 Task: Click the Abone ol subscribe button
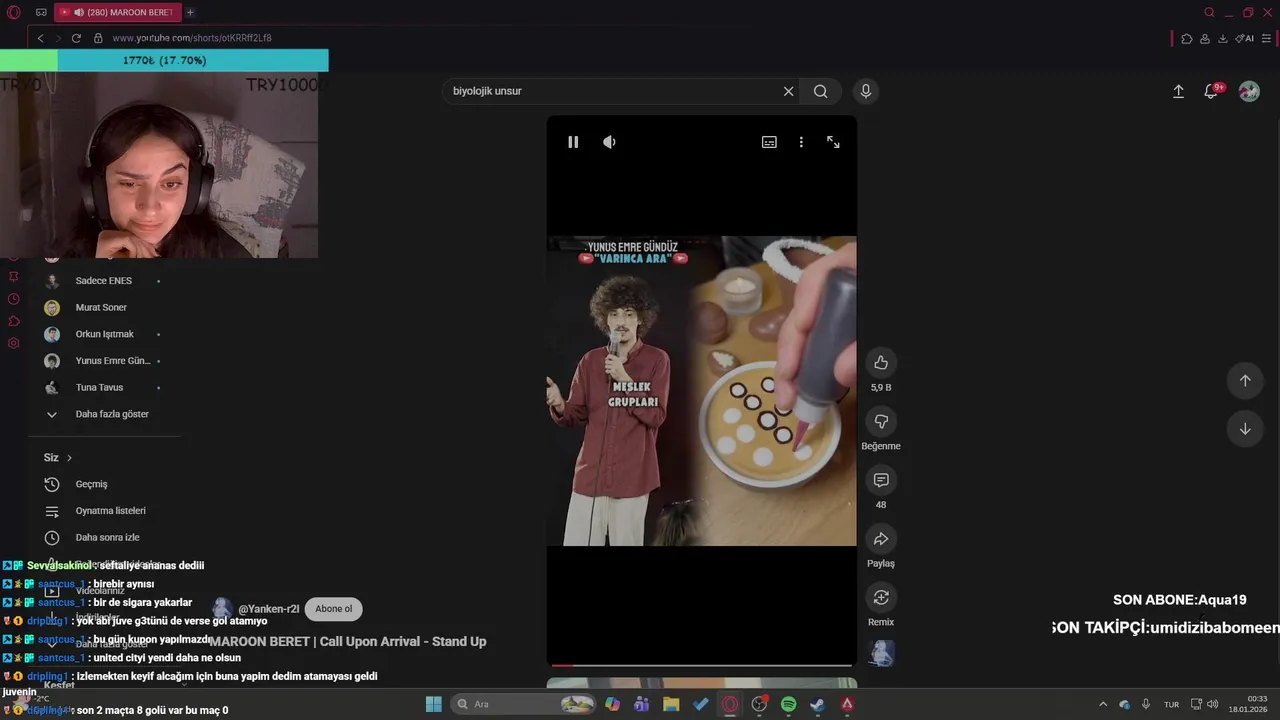click(334, 609)
